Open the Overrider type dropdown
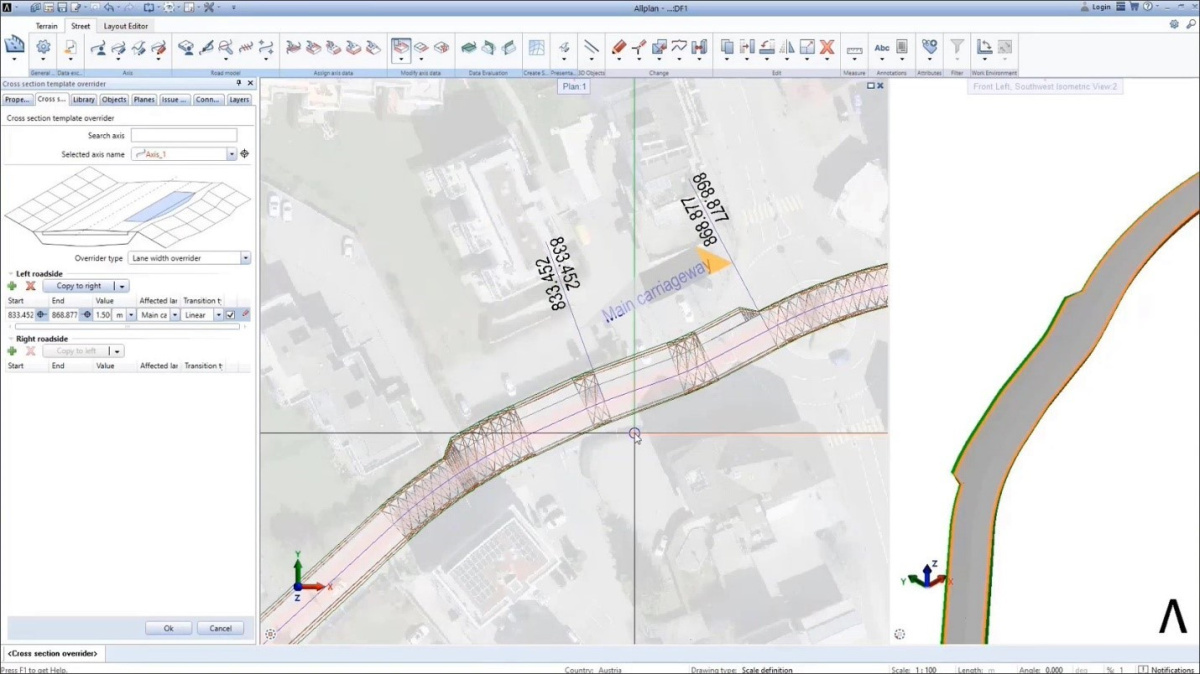This screenshot has width=1200, height=674. tap(245, 258)
